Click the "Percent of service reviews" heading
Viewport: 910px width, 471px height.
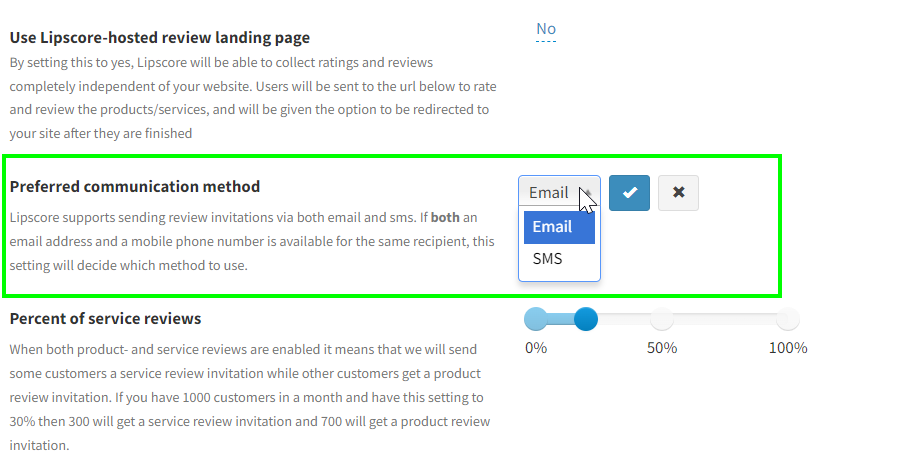pyautogui.click(x=105, y=319)
